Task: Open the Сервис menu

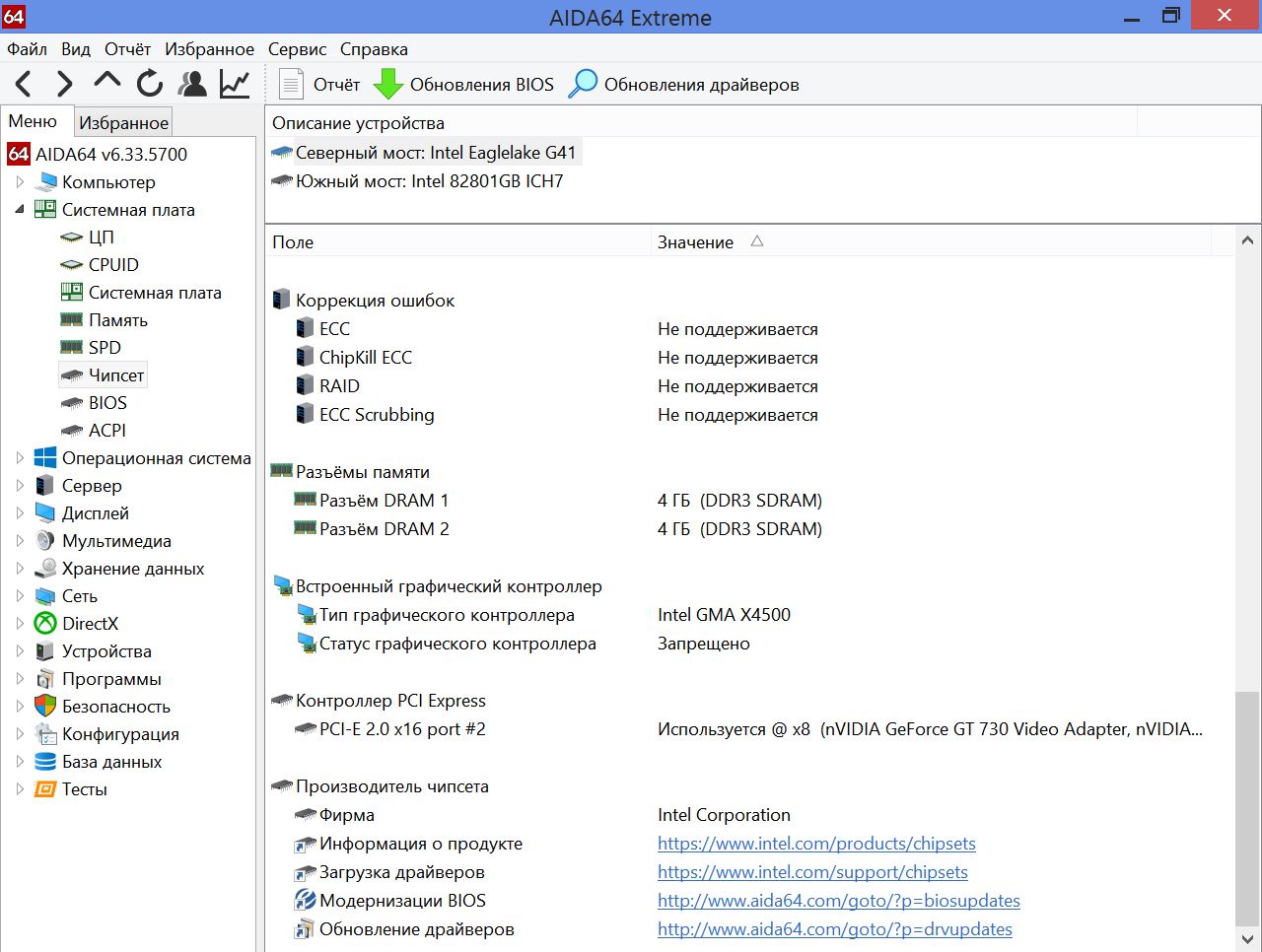Action: point(298,49)
